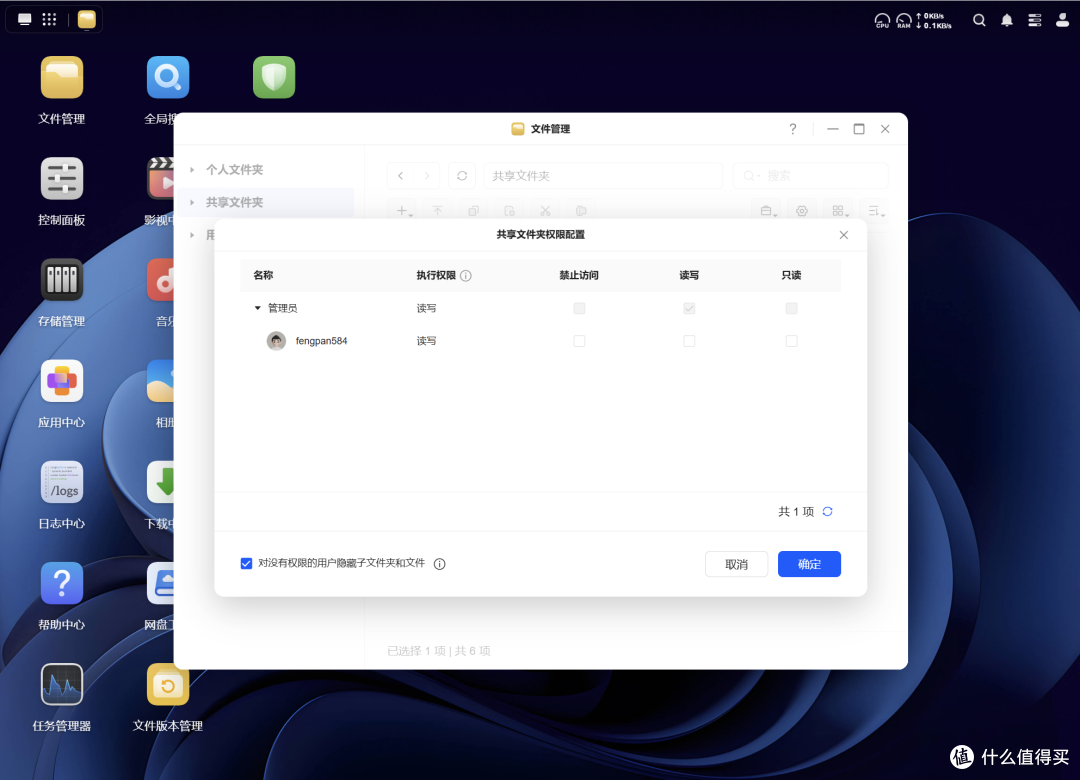Click the file manager help question mark
1080x780 pixels.
pos(793,129)
